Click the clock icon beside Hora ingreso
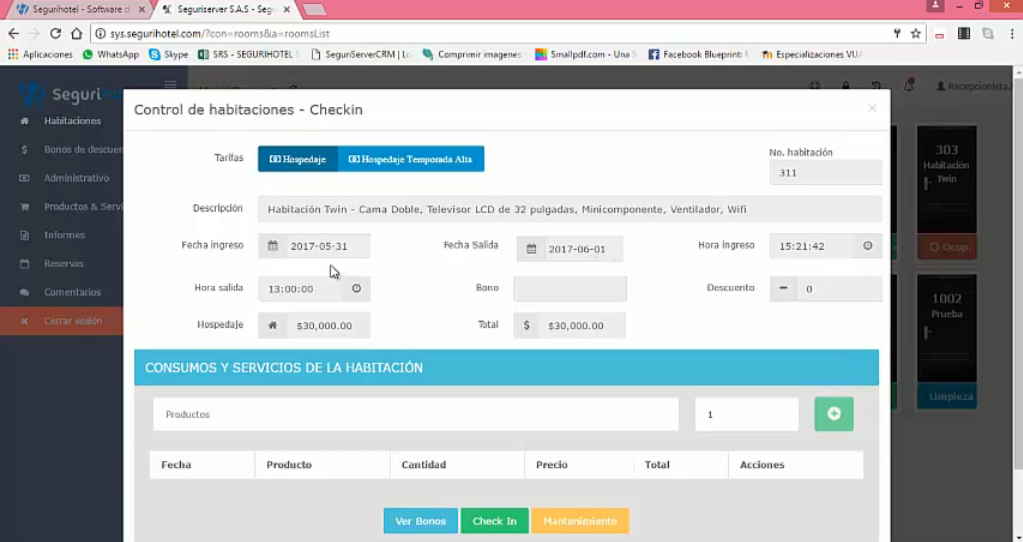This screenshot has width=1023, height=542. point(868,246)
